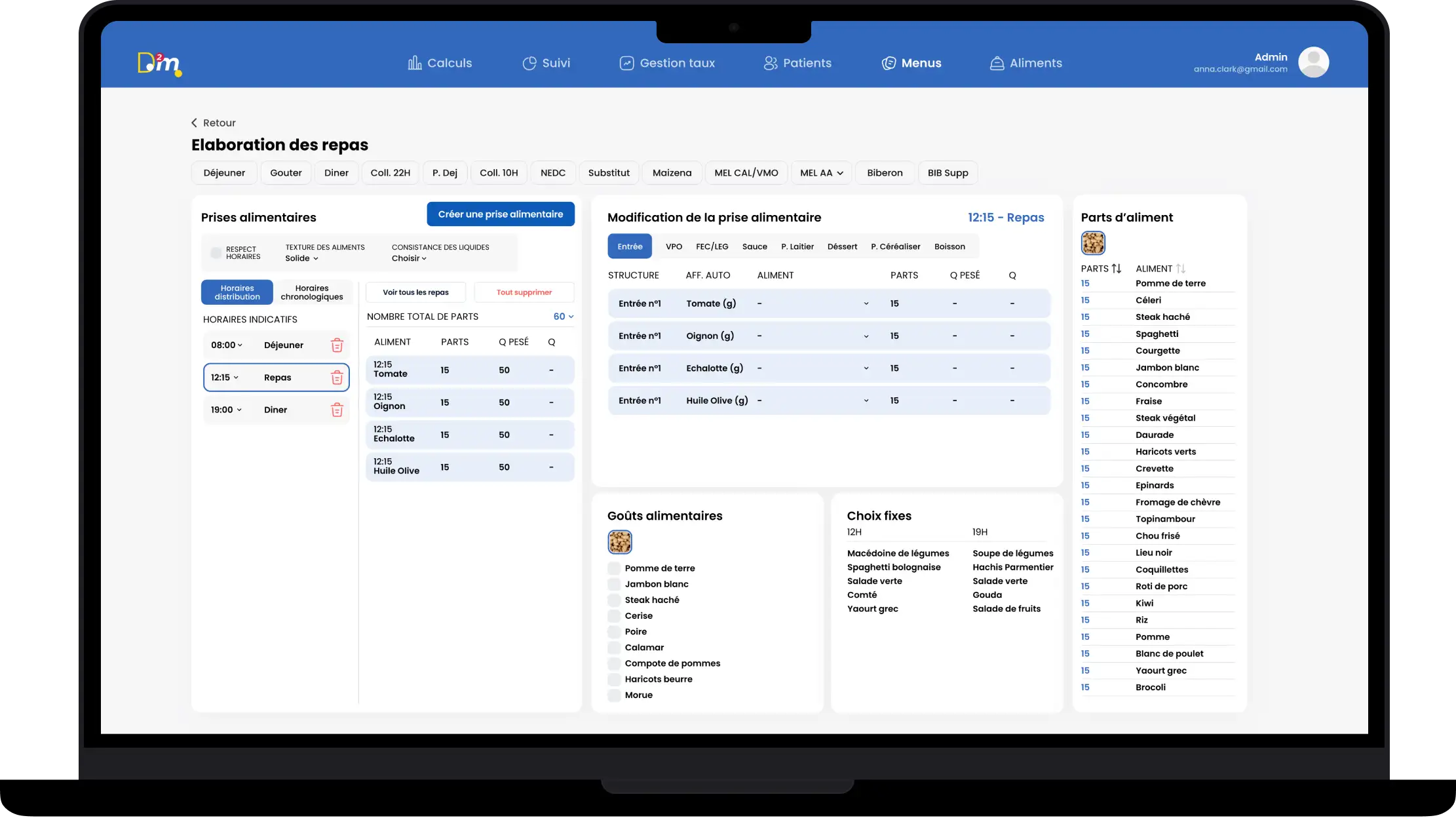
Task: Click food thumbnail in Parts d'aliment
Action: 1093,243
